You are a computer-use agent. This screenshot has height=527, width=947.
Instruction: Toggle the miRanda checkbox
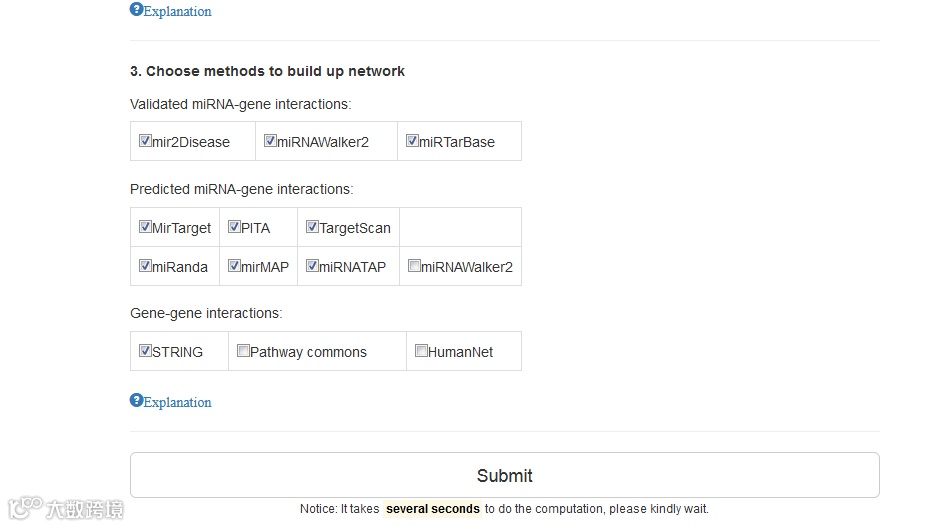145,266
